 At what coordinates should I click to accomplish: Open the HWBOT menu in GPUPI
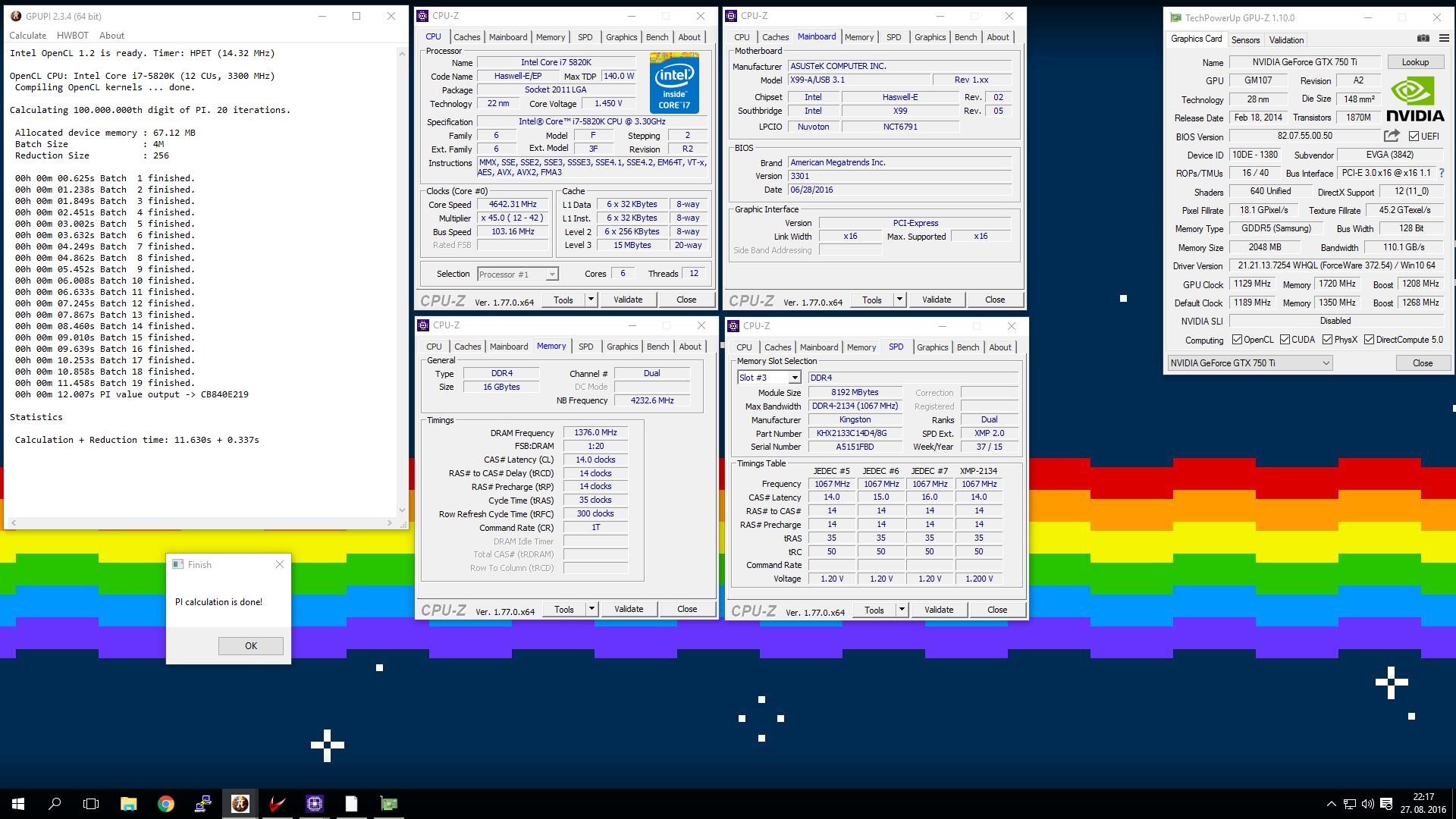(73, 36)
